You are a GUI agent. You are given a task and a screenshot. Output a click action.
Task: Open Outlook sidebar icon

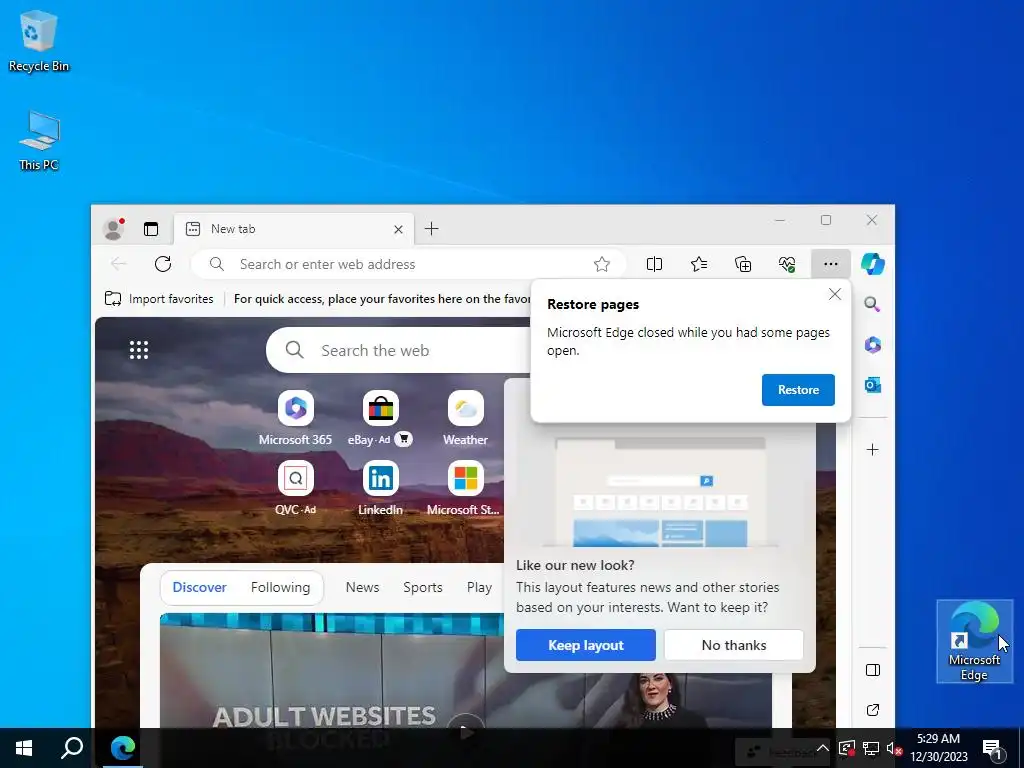click(x=872, y=385)
